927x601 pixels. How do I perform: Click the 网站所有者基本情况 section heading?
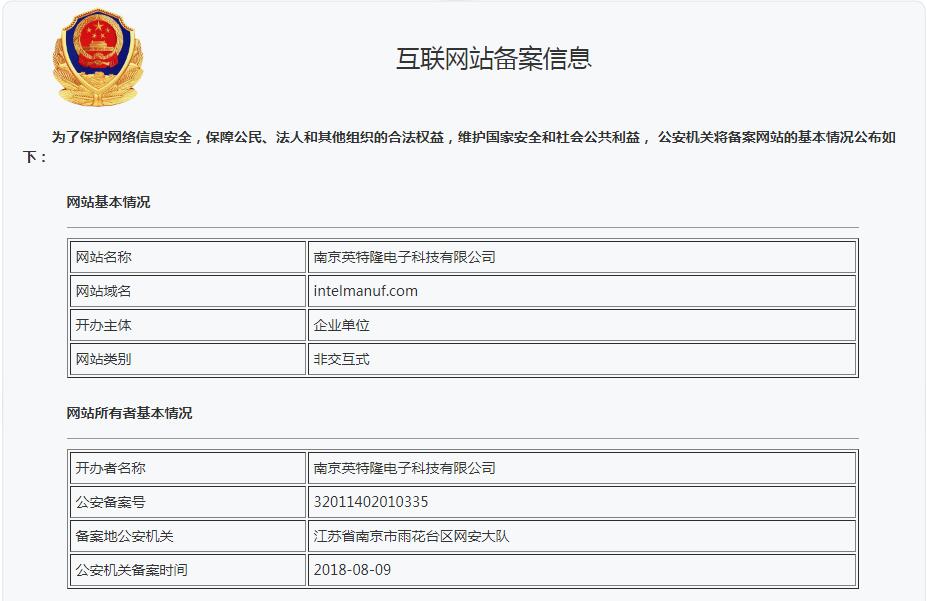129,413
